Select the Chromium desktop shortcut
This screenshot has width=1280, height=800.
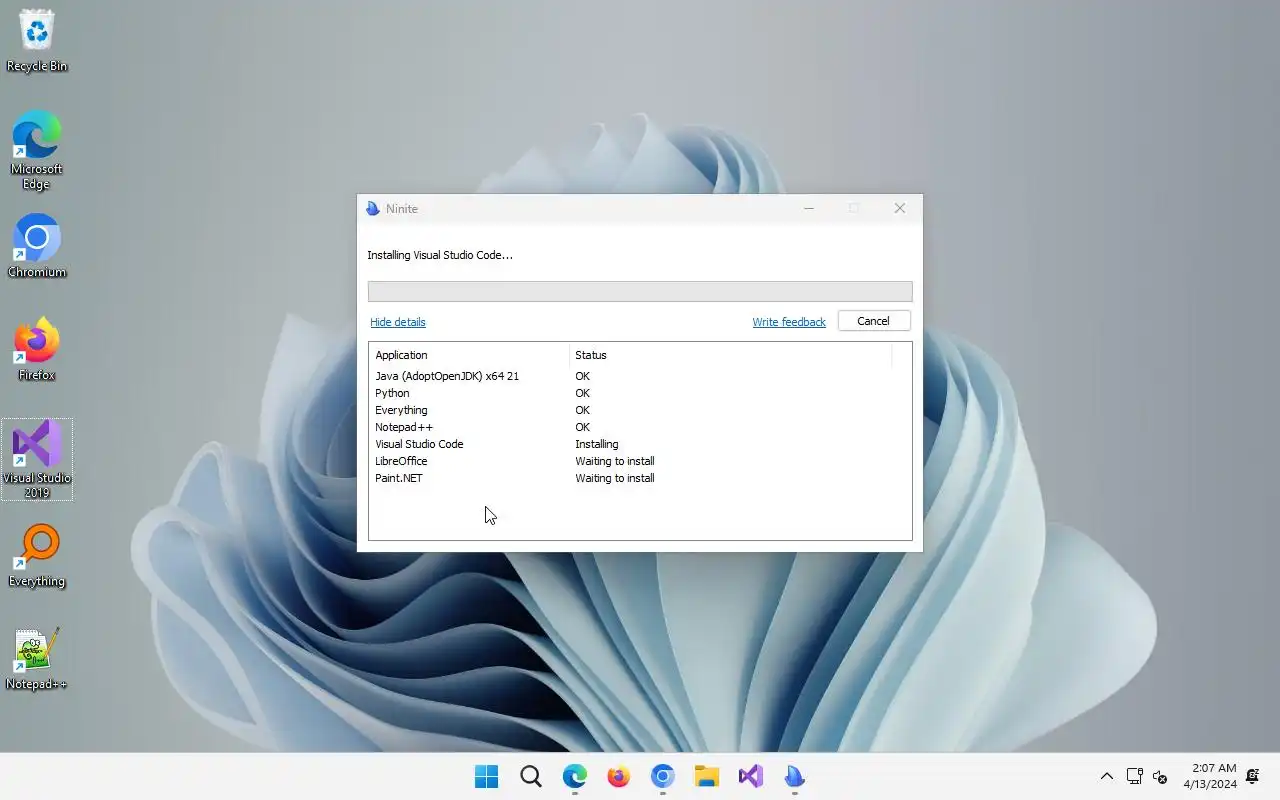37,246
